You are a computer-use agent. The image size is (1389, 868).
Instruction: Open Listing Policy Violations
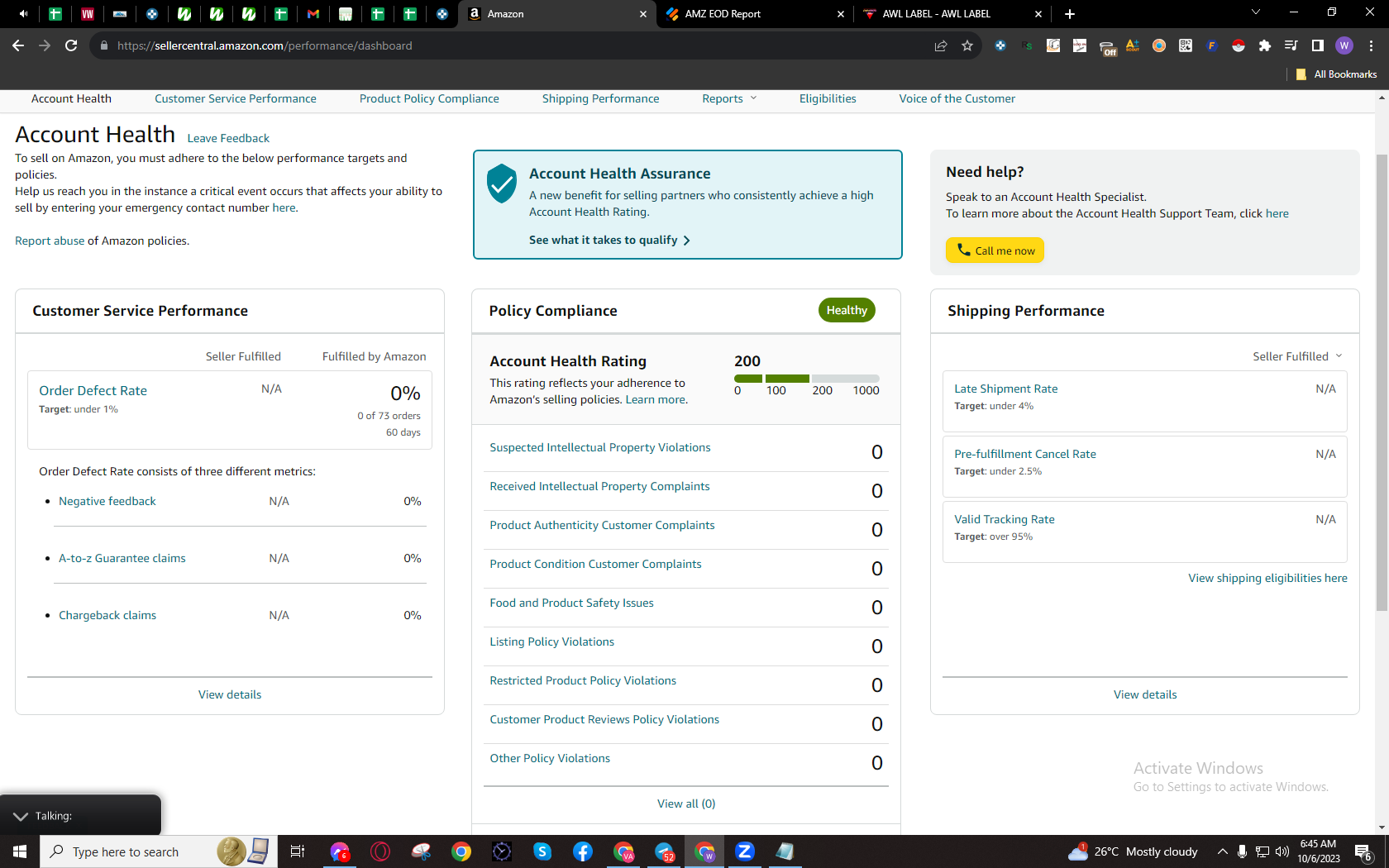552,641
